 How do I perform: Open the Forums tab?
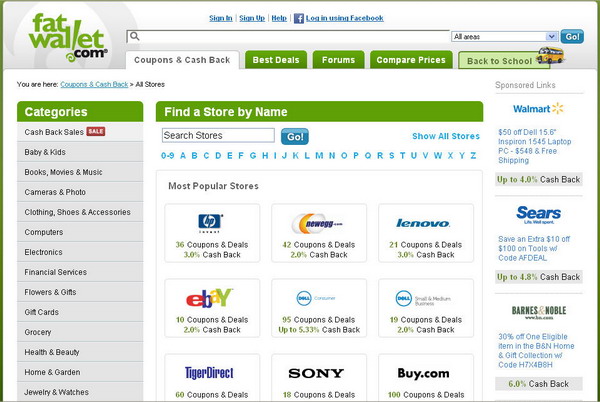tap(338, 60)
